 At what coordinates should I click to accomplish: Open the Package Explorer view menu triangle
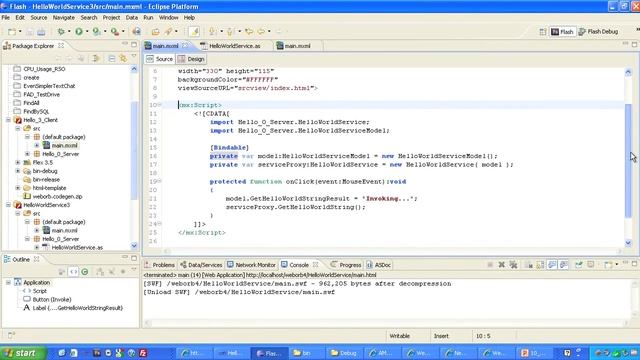(134, 56)
